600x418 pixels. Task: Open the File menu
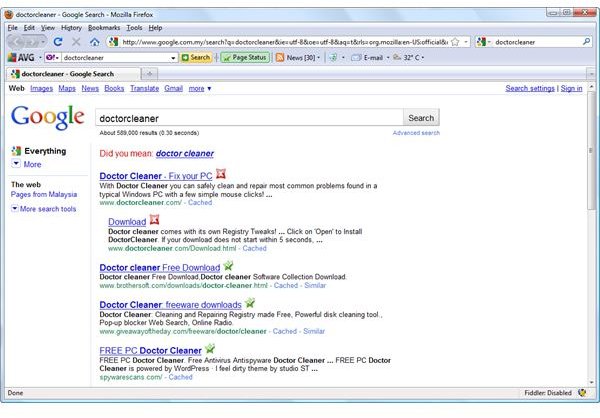13,28
